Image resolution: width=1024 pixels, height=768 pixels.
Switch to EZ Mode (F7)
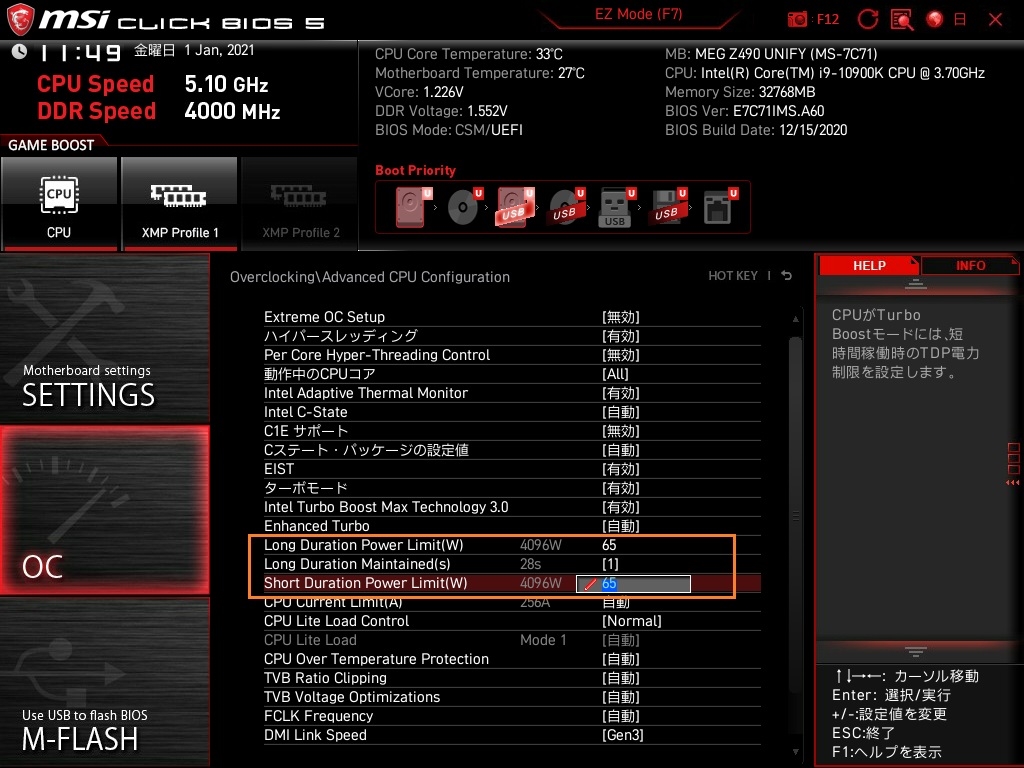[x=639, y=14]
